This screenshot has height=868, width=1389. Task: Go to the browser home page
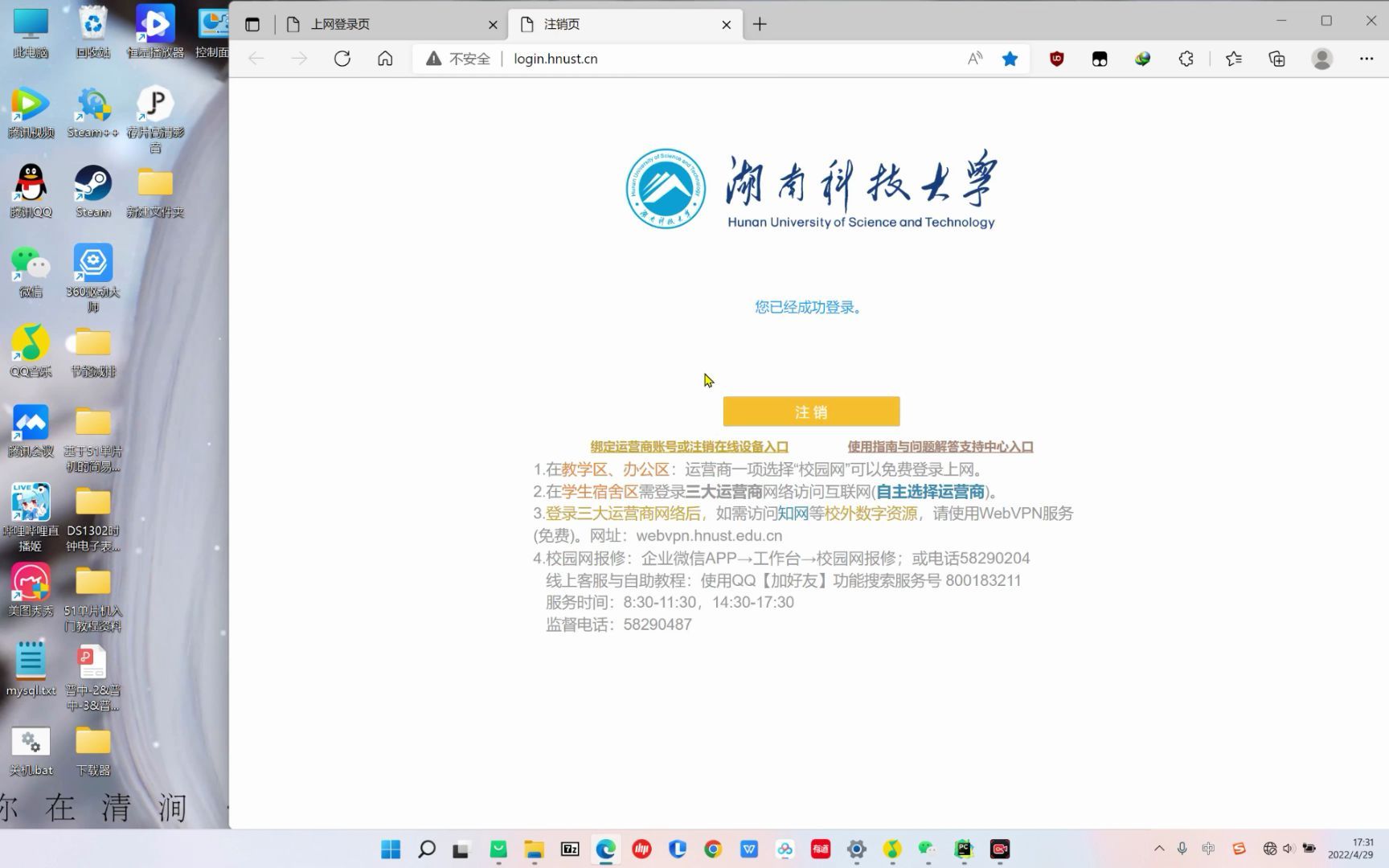click(x=385, y=59)
